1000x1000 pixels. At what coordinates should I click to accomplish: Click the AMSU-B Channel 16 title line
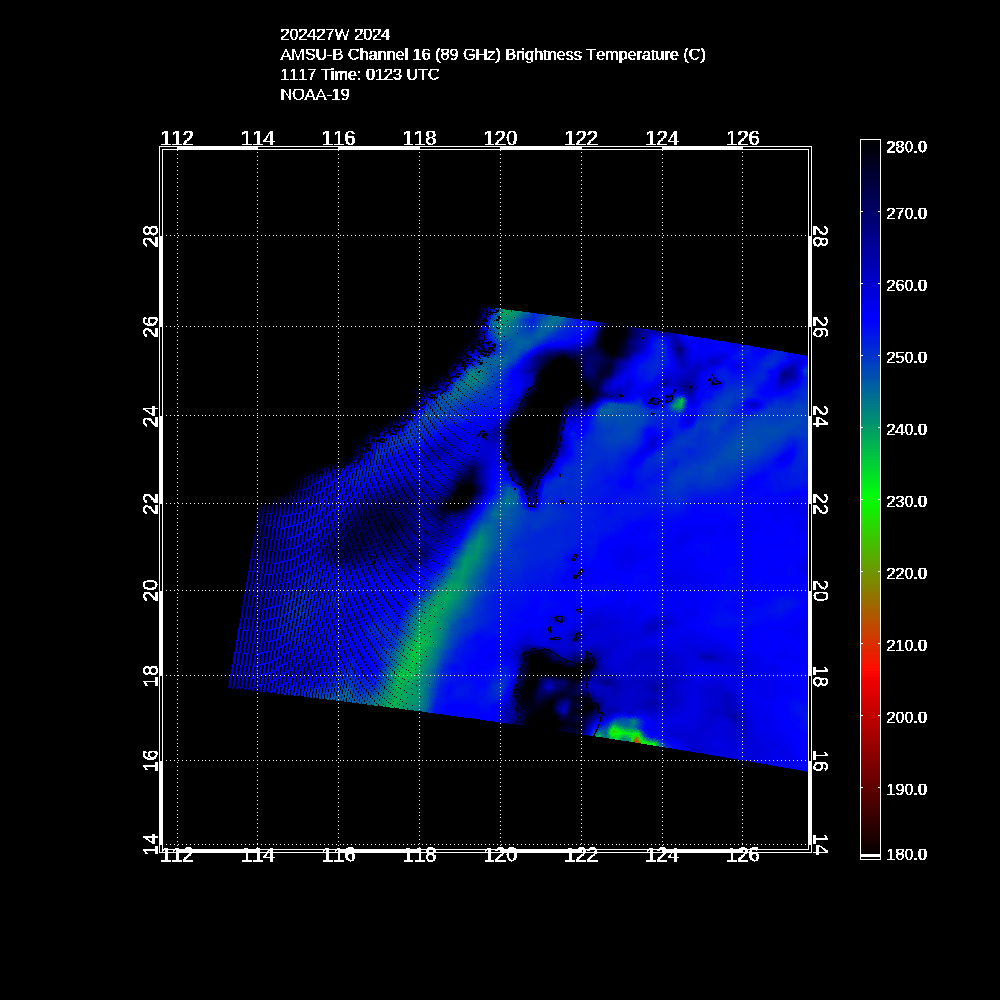click(492, 55)
